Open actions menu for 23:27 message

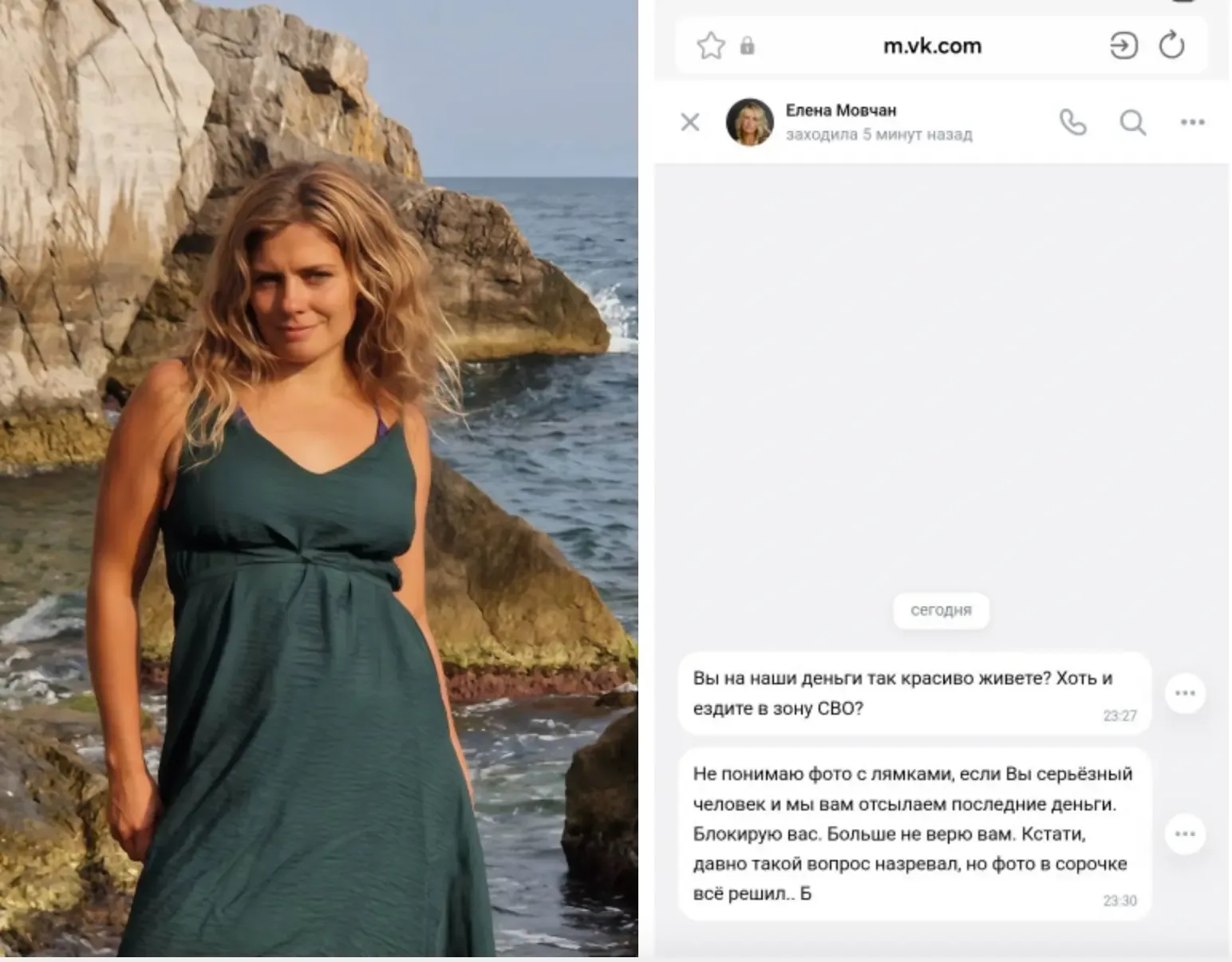tap(1185, 693)
